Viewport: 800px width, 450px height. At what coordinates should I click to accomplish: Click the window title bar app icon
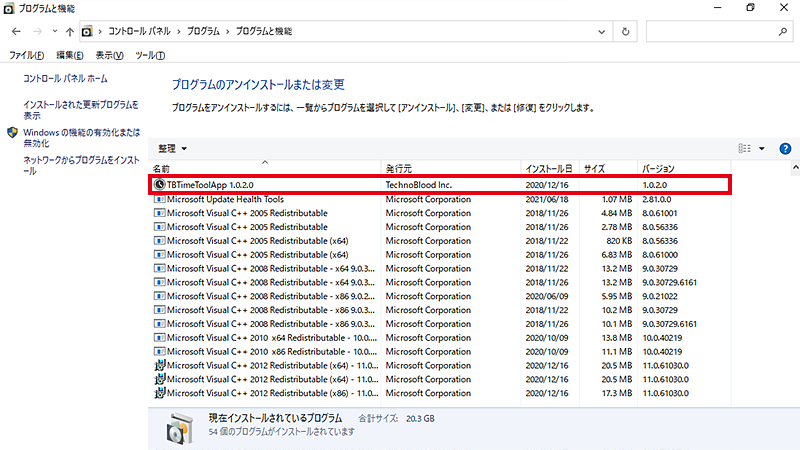(9, 9)
